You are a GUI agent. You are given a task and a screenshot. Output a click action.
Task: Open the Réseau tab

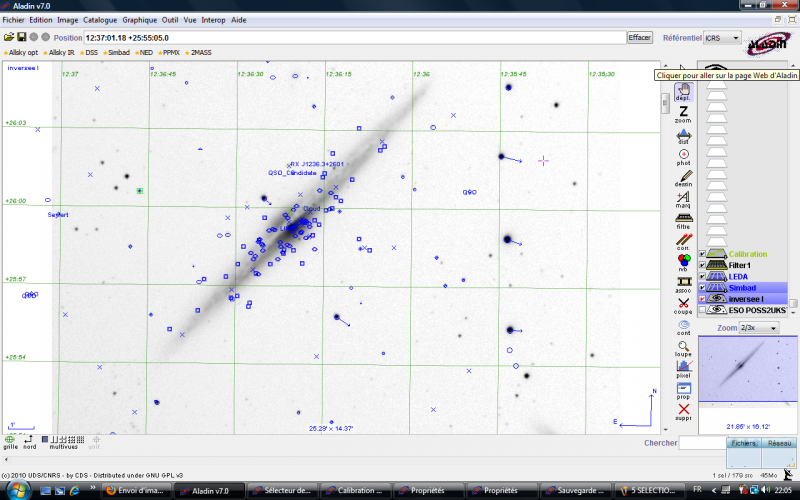(x=779, y=443)
